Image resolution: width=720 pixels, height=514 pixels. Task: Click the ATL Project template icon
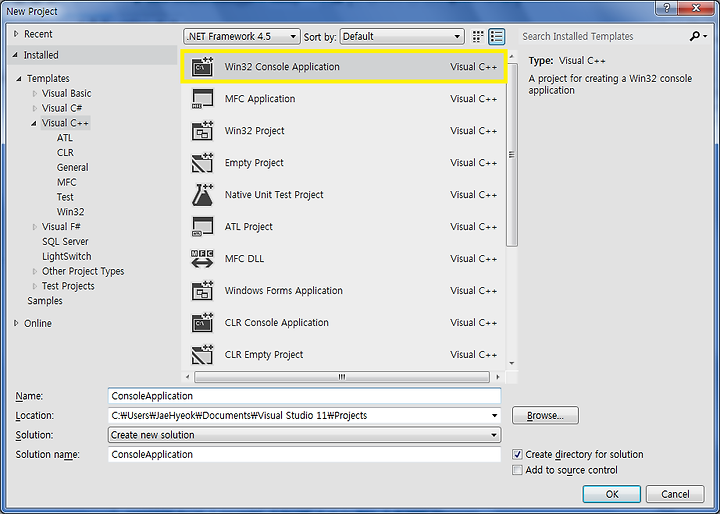pyautogui.click(x=202, y=226)
